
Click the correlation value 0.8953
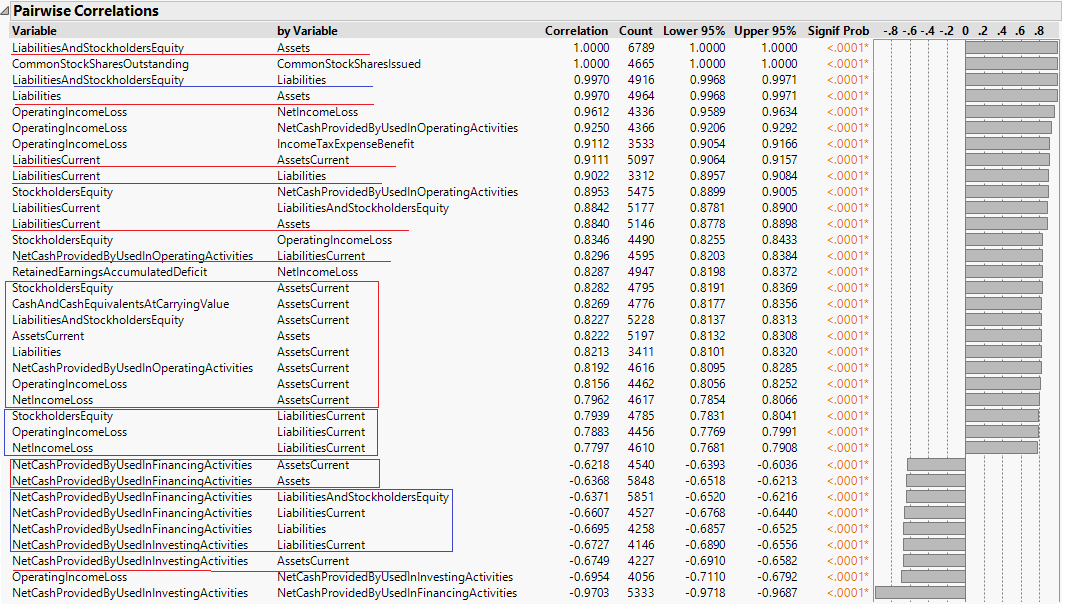click(591, 192)
